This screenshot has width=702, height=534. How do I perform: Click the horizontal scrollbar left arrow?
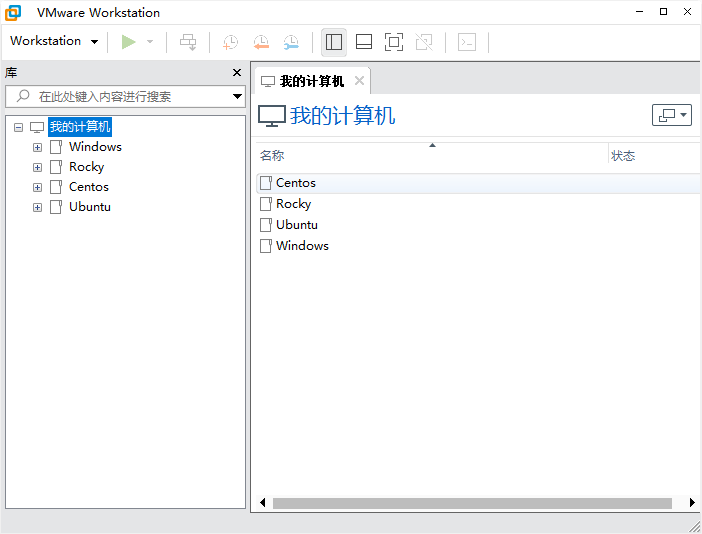(262, 503)
